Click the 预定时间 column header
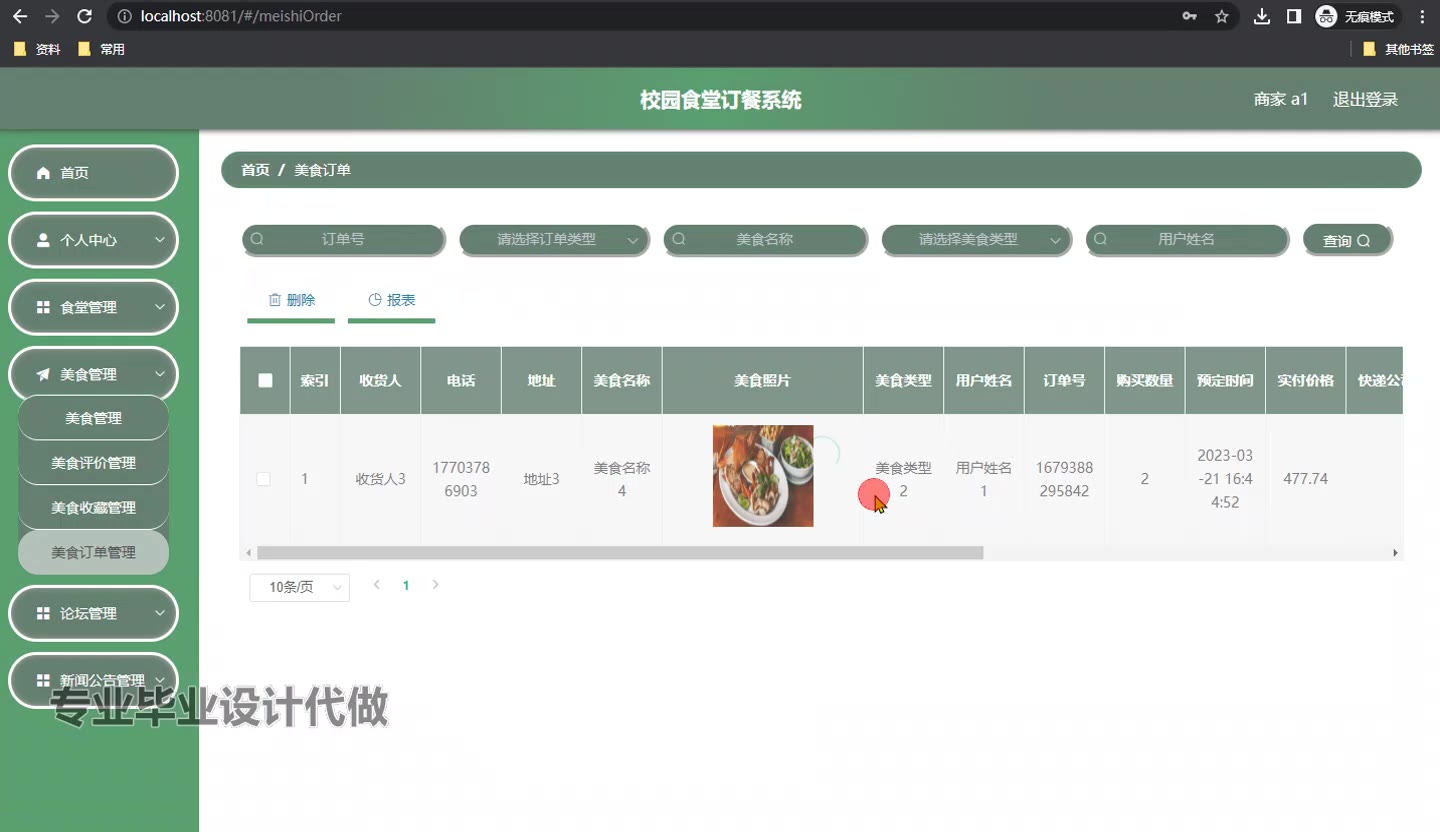This screenshot has height=832, width=1440. 1225,380
